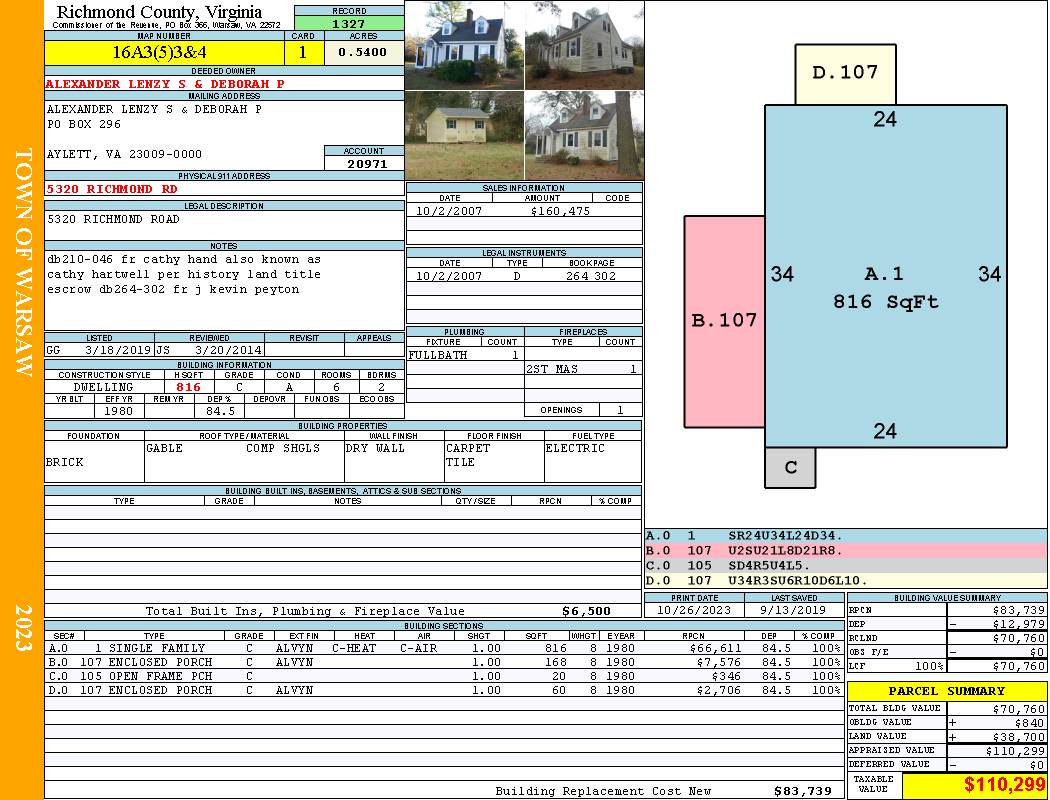Click the gray C section in the sketch

790,467
